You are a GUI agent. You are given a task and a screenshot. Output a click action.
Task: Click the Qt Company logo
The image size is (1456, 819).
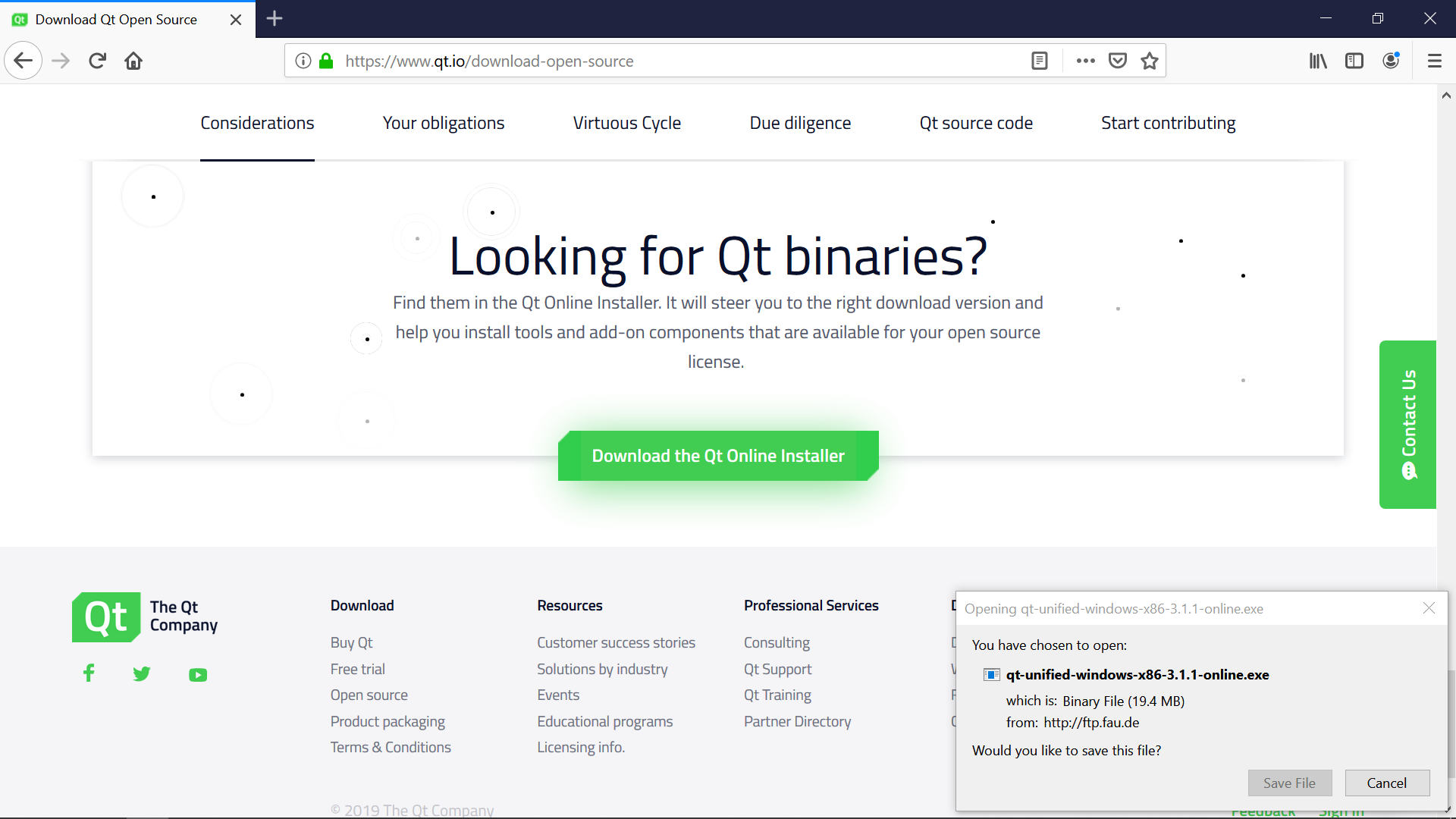click(x=145, y=617)
